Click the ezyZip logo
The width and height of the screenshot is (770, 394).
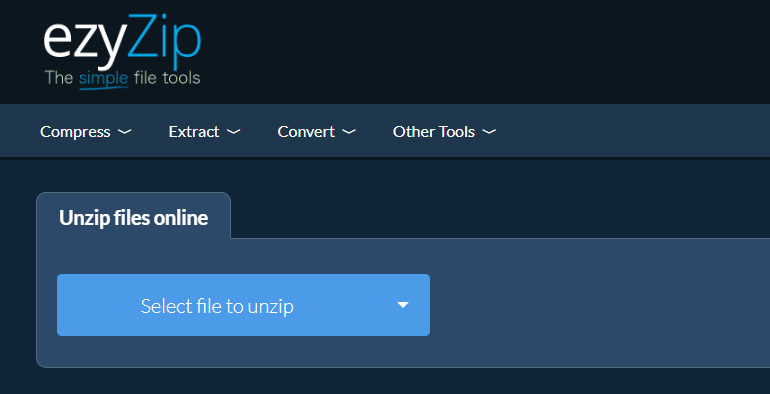click(x=122, y=53)
